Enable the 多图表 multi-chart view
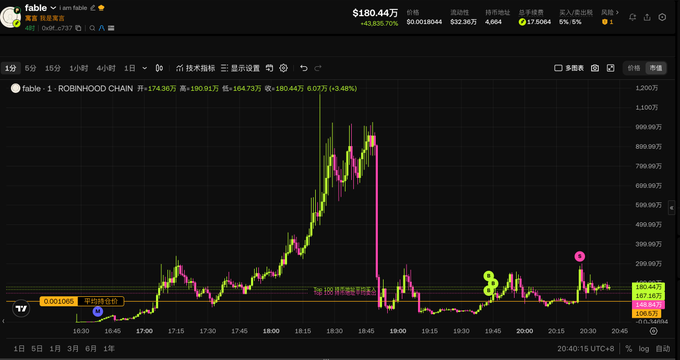Viewport: 680px width, 360px height. [569, 68]
